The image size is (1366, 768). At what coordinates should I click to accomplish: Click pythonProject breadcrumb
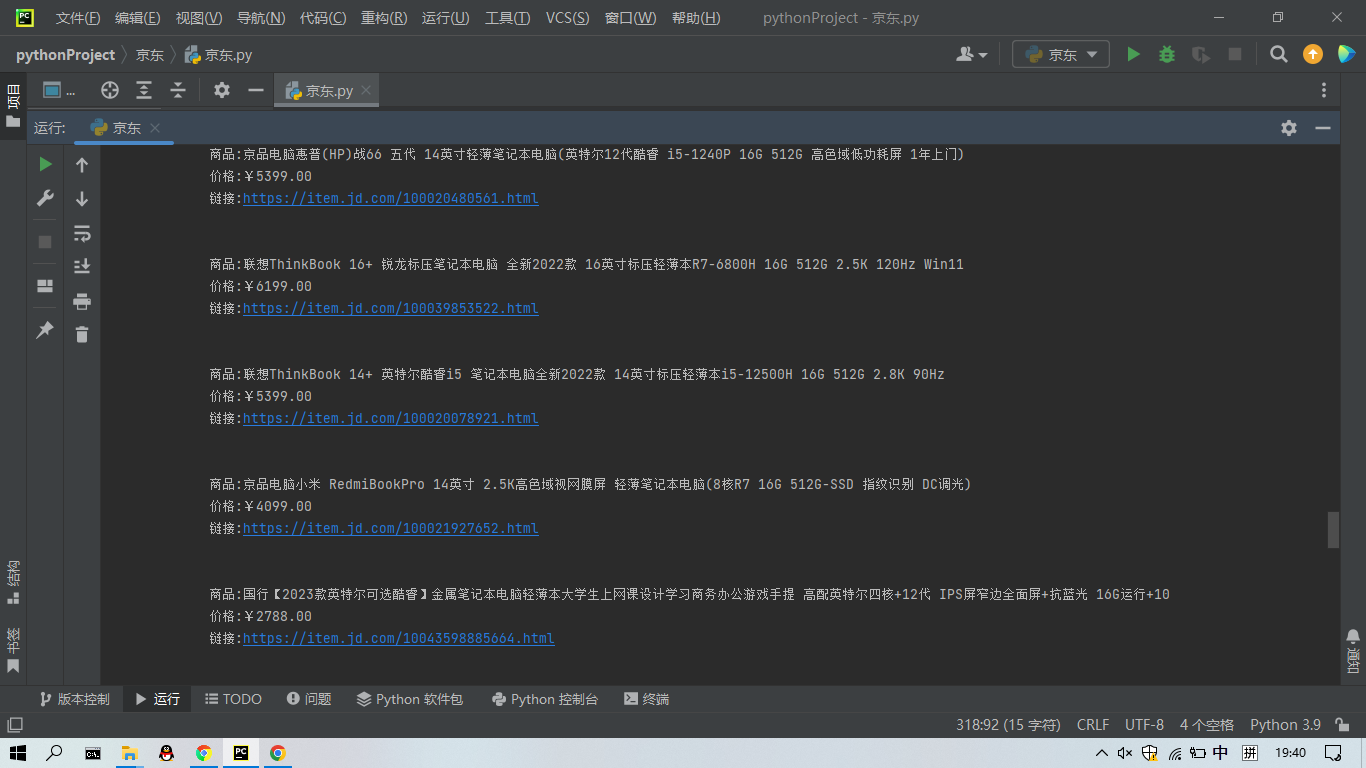click(66, 55)
